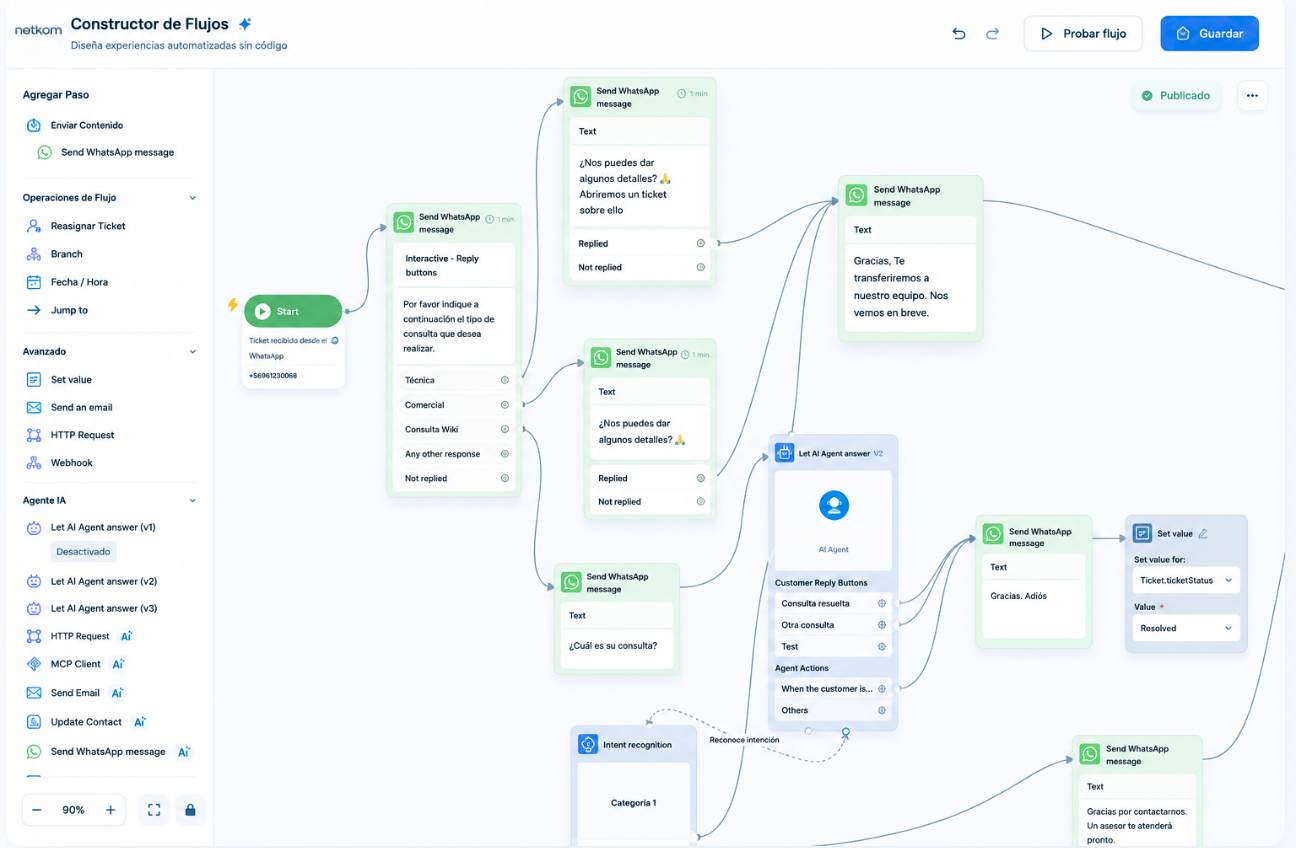Click the Consulta Wiki reply option

pos(454,429)
